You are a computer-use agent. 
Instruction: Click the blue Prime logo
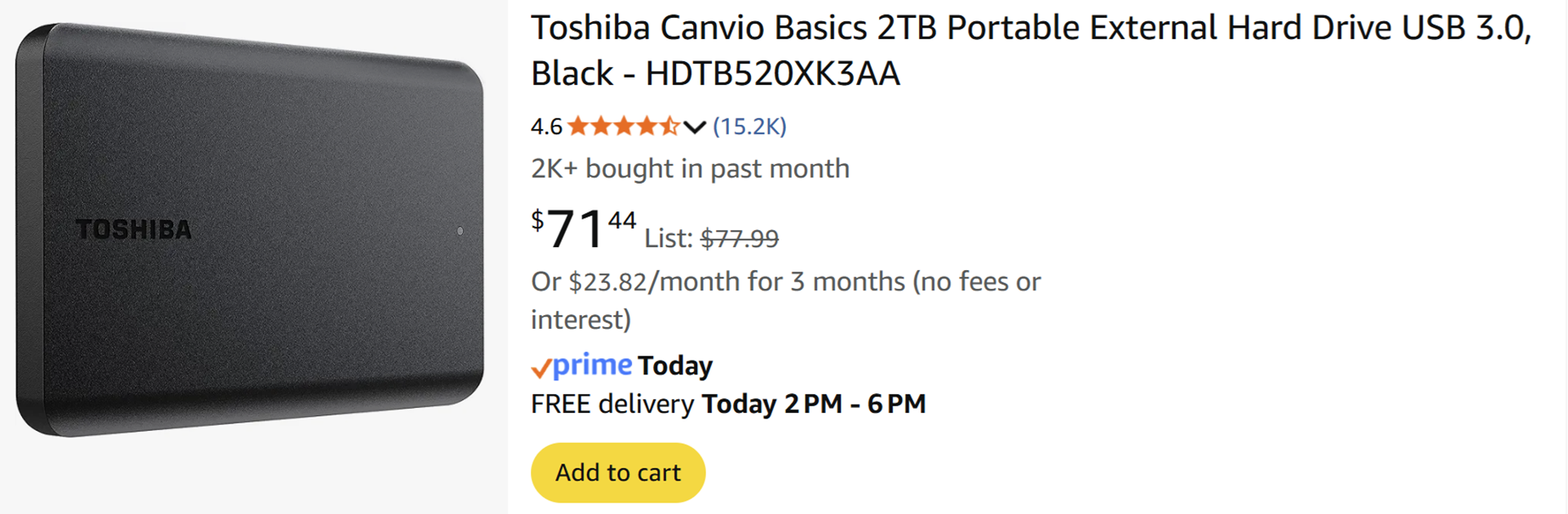(x=593, y=365)
